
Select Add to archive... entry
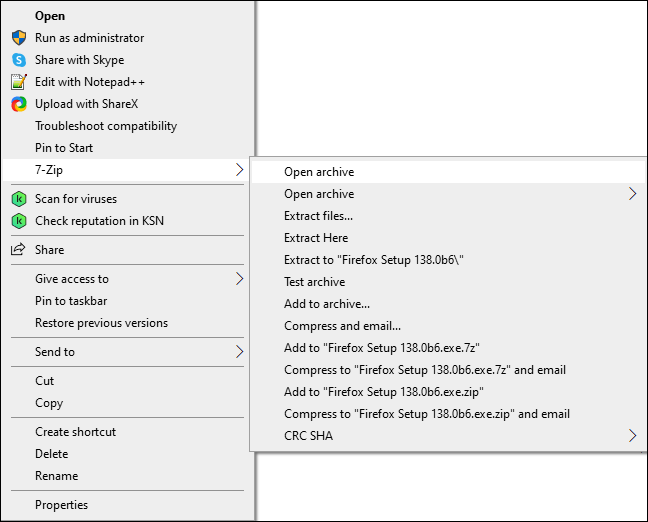327,304
